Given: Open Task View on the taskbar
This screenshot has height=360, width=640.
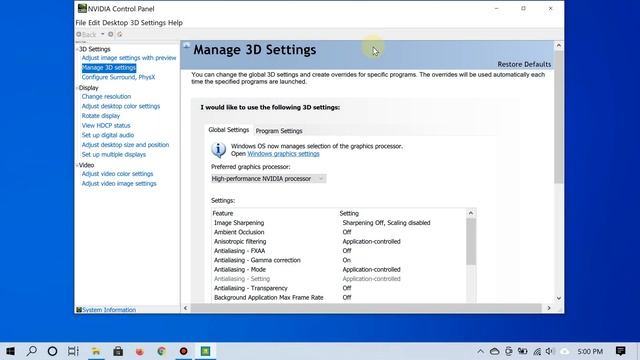Looking at the screenshot, I should point(73,351).
